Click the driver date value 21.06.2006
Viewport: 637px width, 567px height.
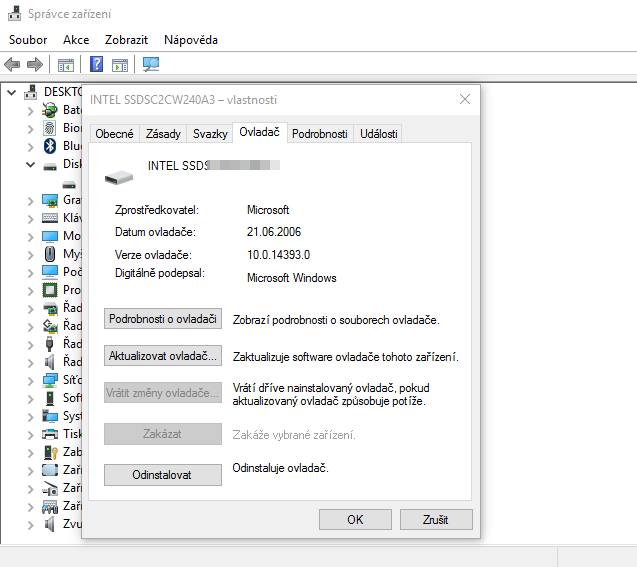tap(274, 232)
